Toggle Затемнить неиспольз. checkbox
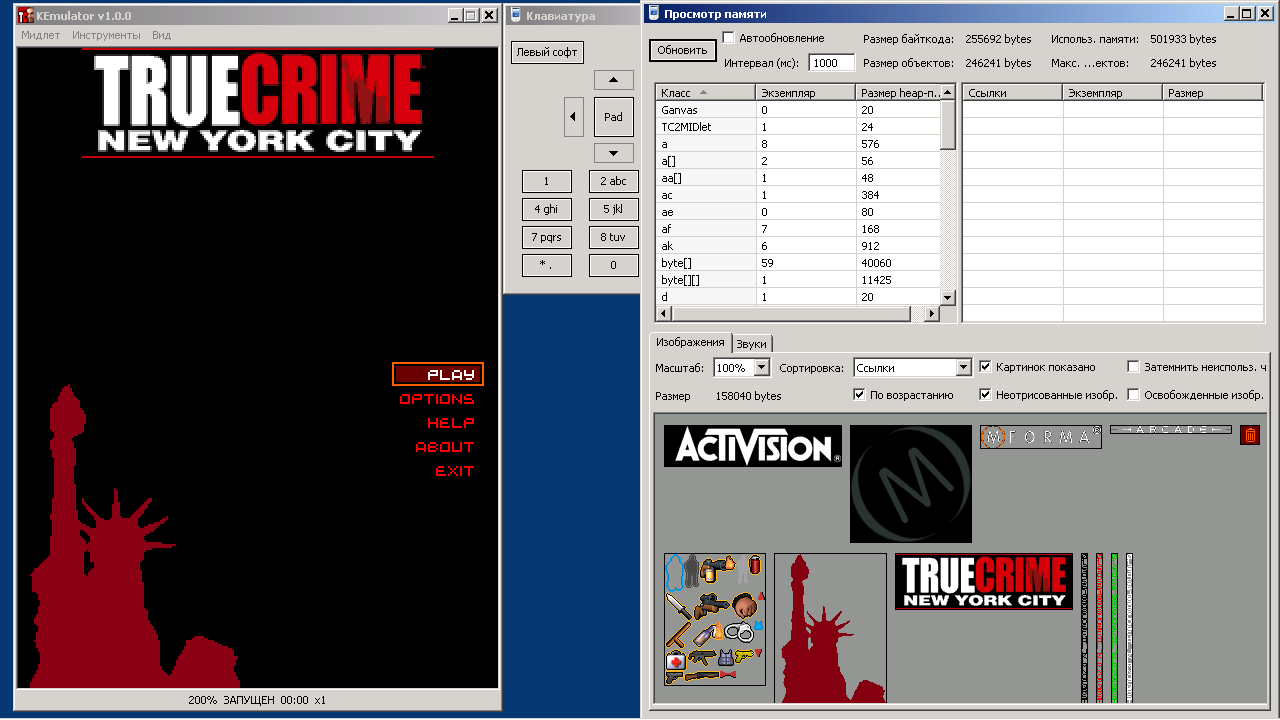Viewport: 1280px width, 720px height. point(1134,367)
